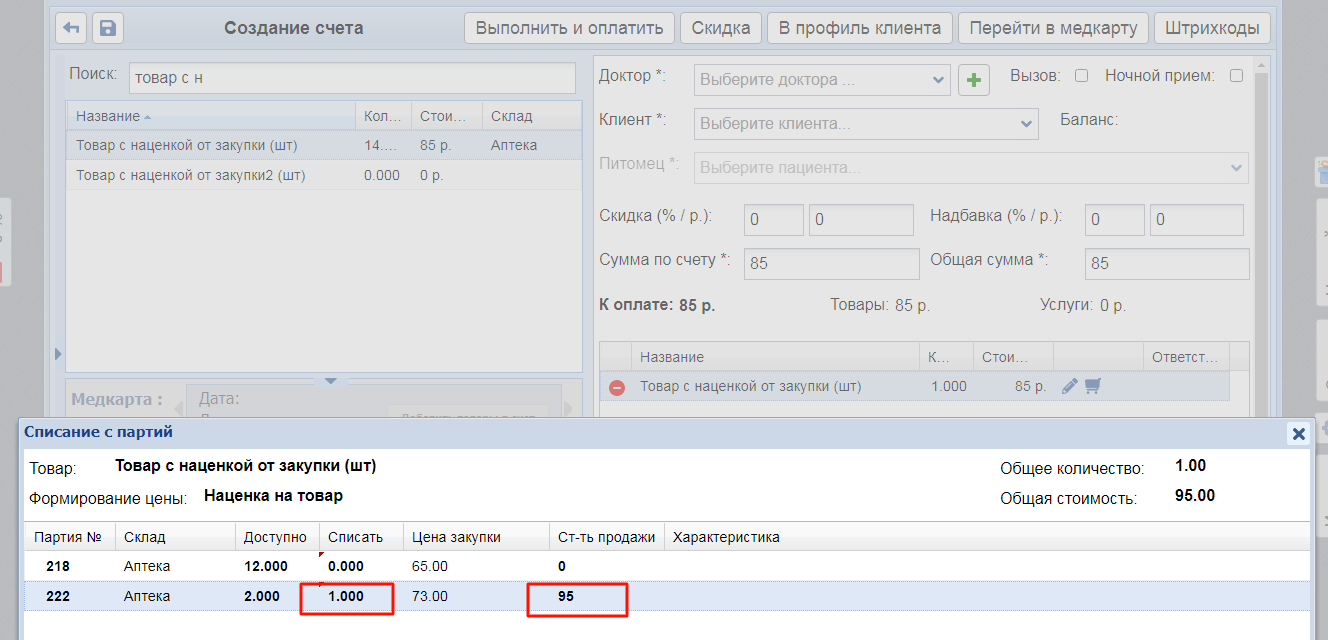The width and height of the screenshot is (1328, 640).
Task: Close the Списание с партий dialog
Action: (x=1298, y=434)
